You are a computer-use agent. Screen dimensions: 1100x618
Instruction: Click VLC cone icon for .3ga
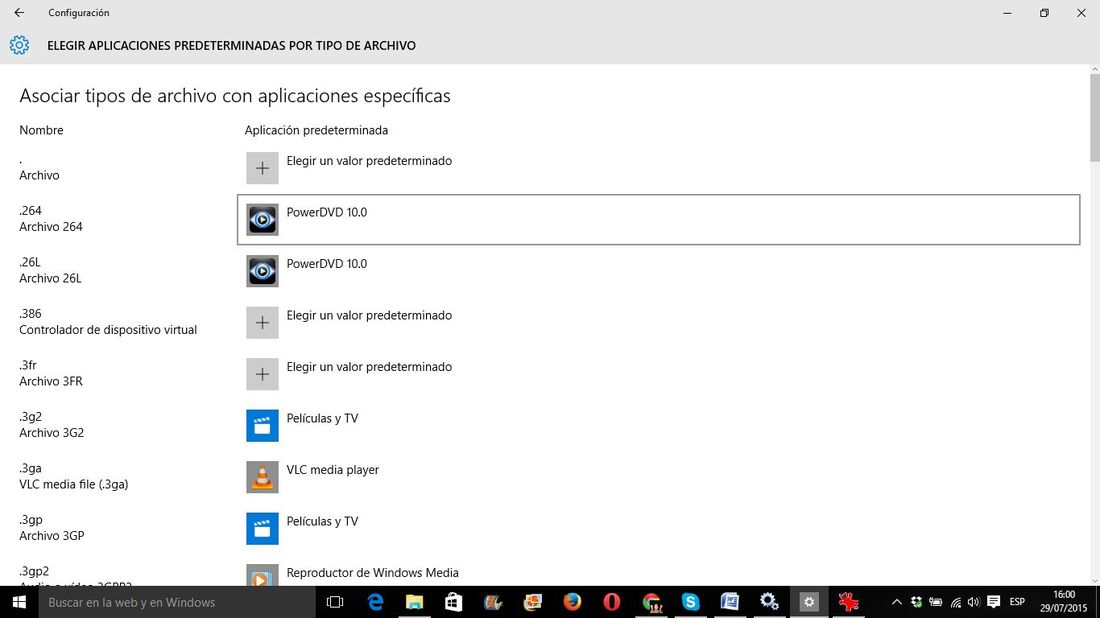point(262,477)
